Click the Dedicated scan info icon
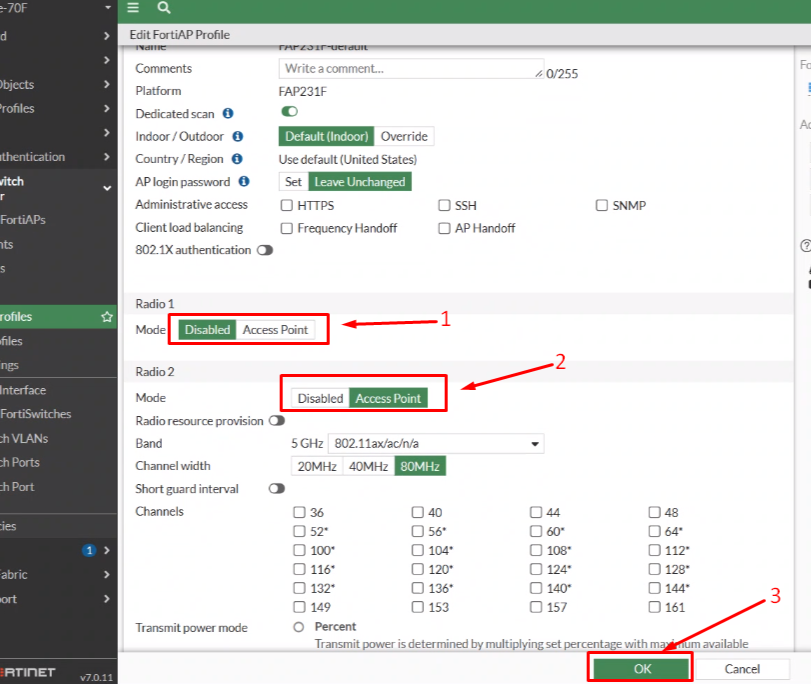 pos(228,113)
